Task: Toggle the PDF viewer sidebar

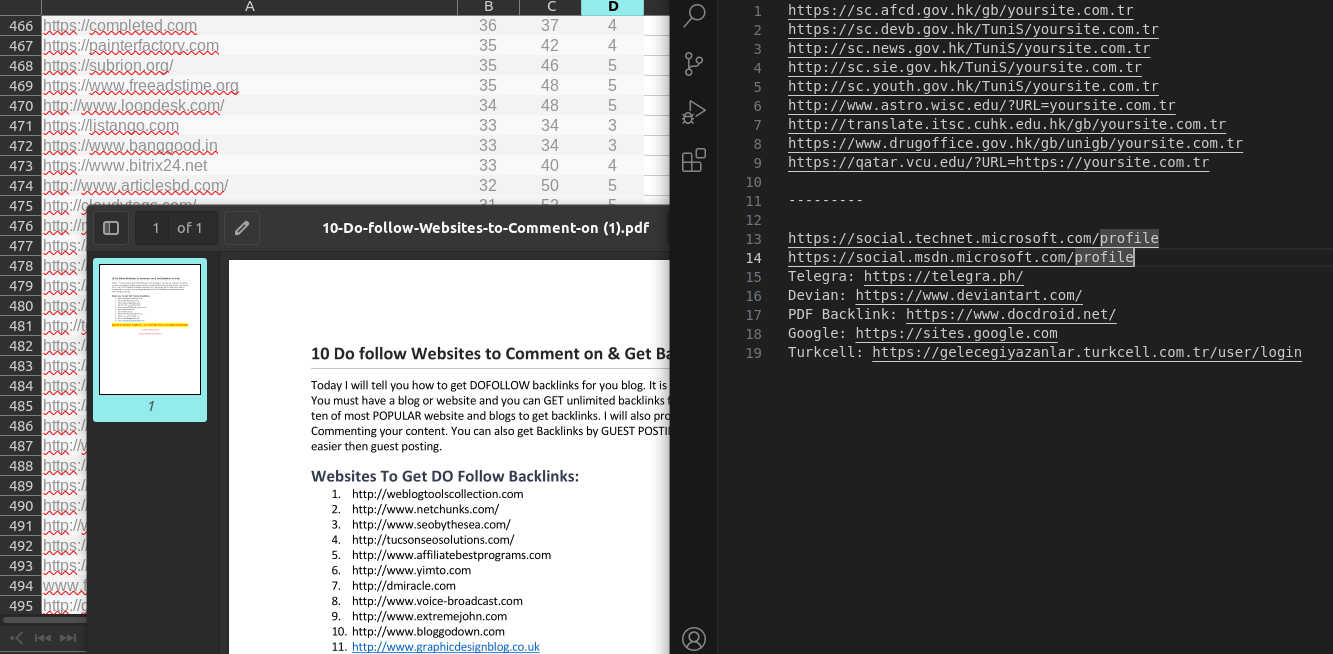Action: click(111, 228)
